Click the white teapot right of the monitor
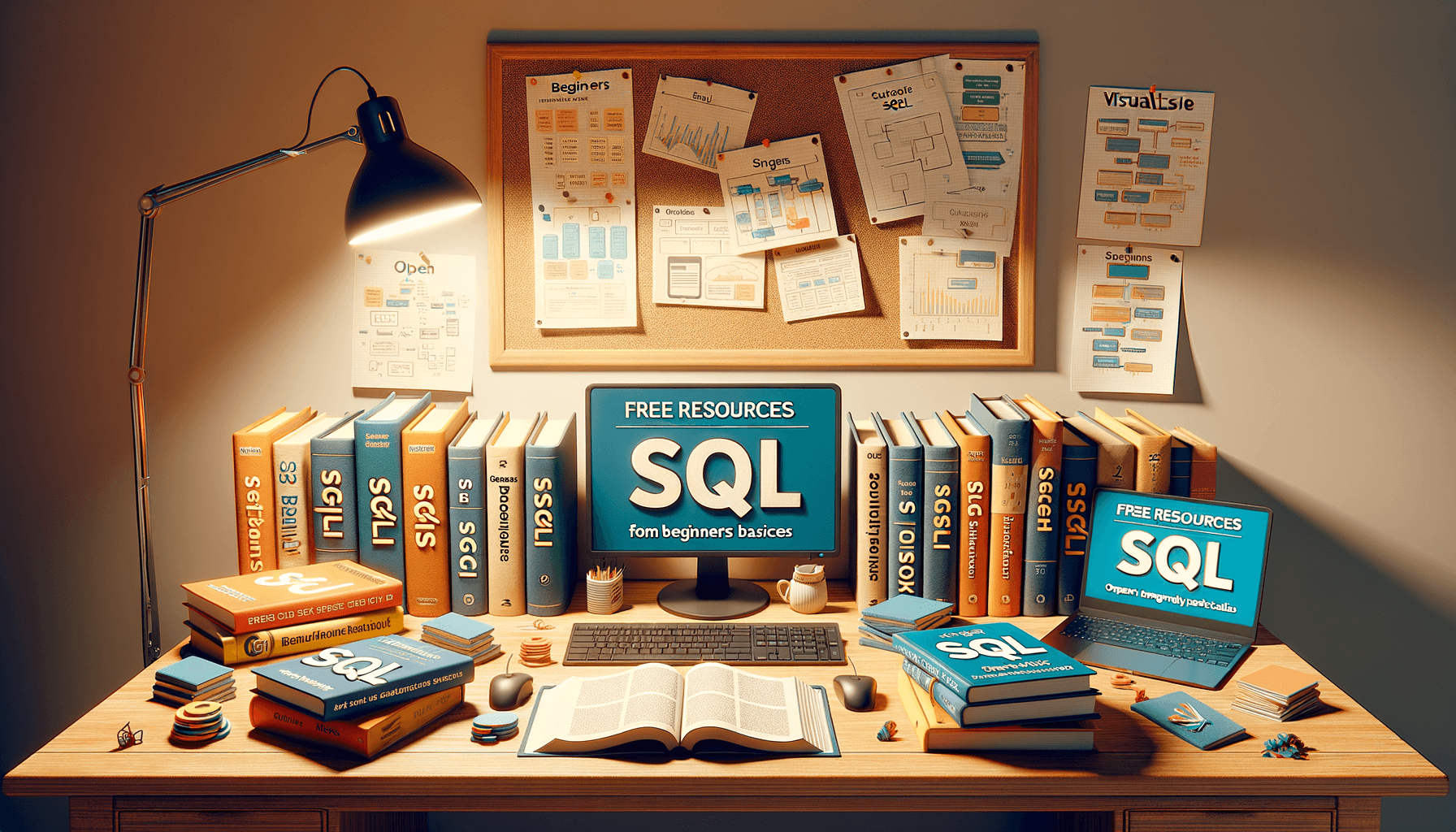This screenshot has width=1456, height=832. pyautogui.click(x=803, y=588)
